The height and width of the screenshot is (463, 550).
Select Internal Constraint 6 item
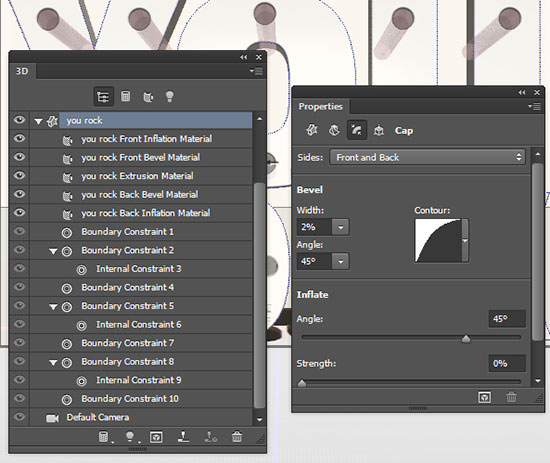[x=139, y=324]
